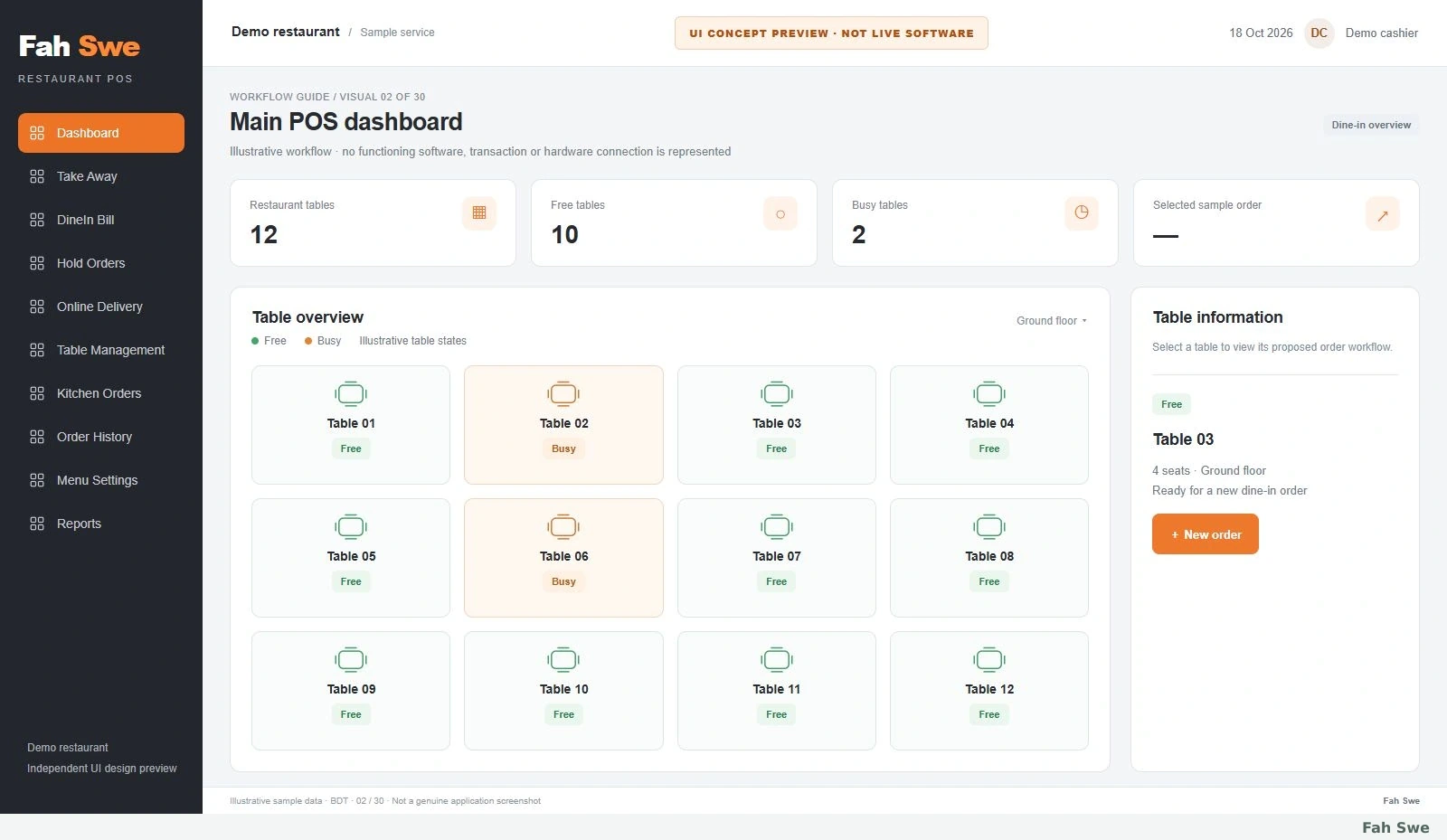
Task: Open Table Management page
Action: click(101, 350)
